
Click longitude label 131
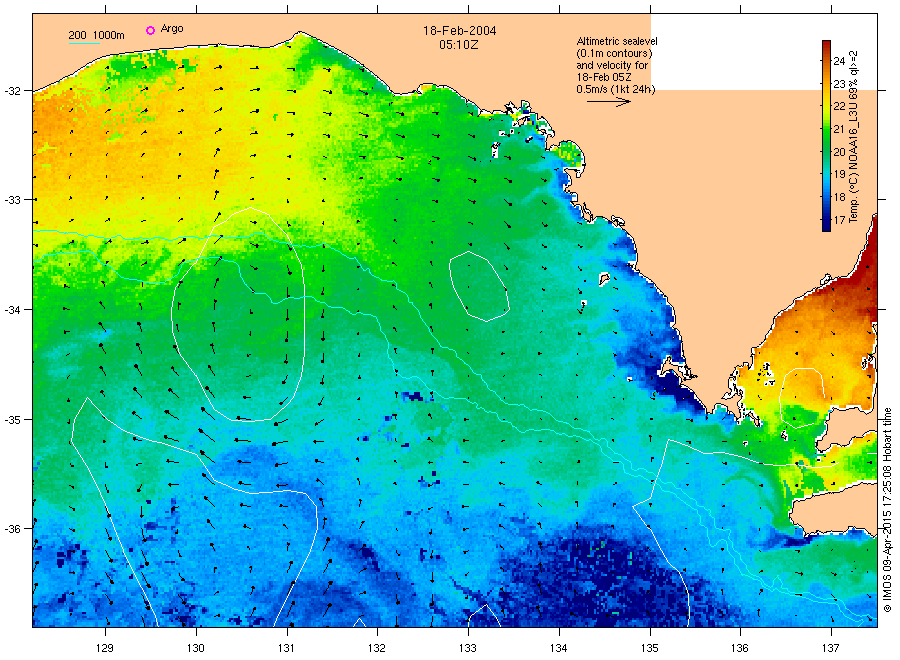click(x=286, y=648)
